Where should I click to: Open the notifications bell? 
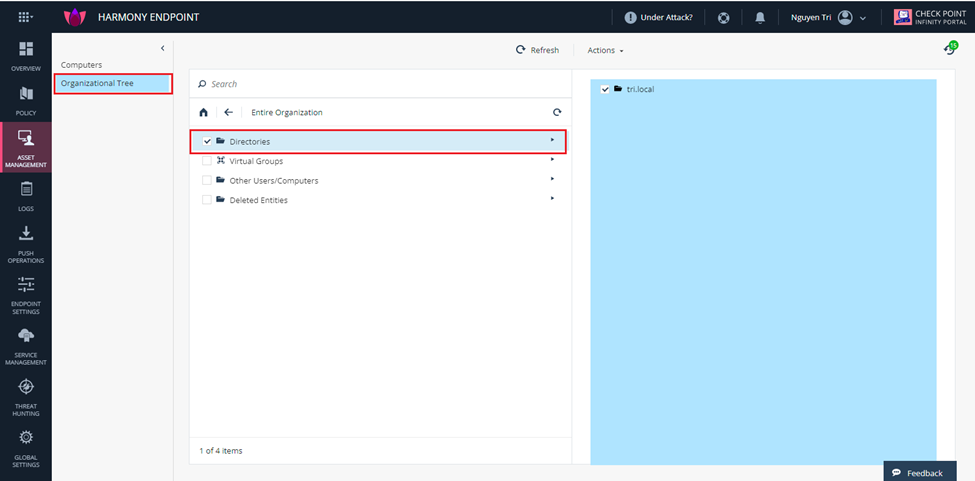tap(760, 17)
